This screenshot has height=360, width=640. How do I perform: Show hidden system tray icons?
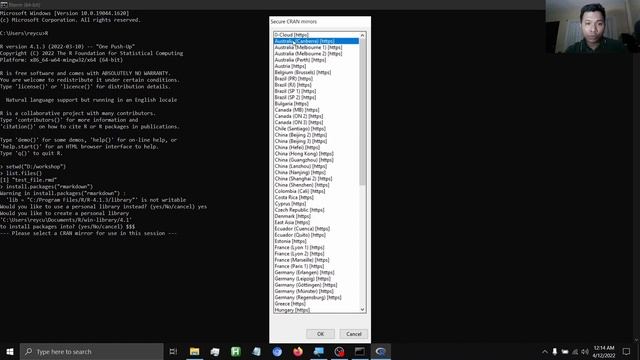tap(544, 351)
